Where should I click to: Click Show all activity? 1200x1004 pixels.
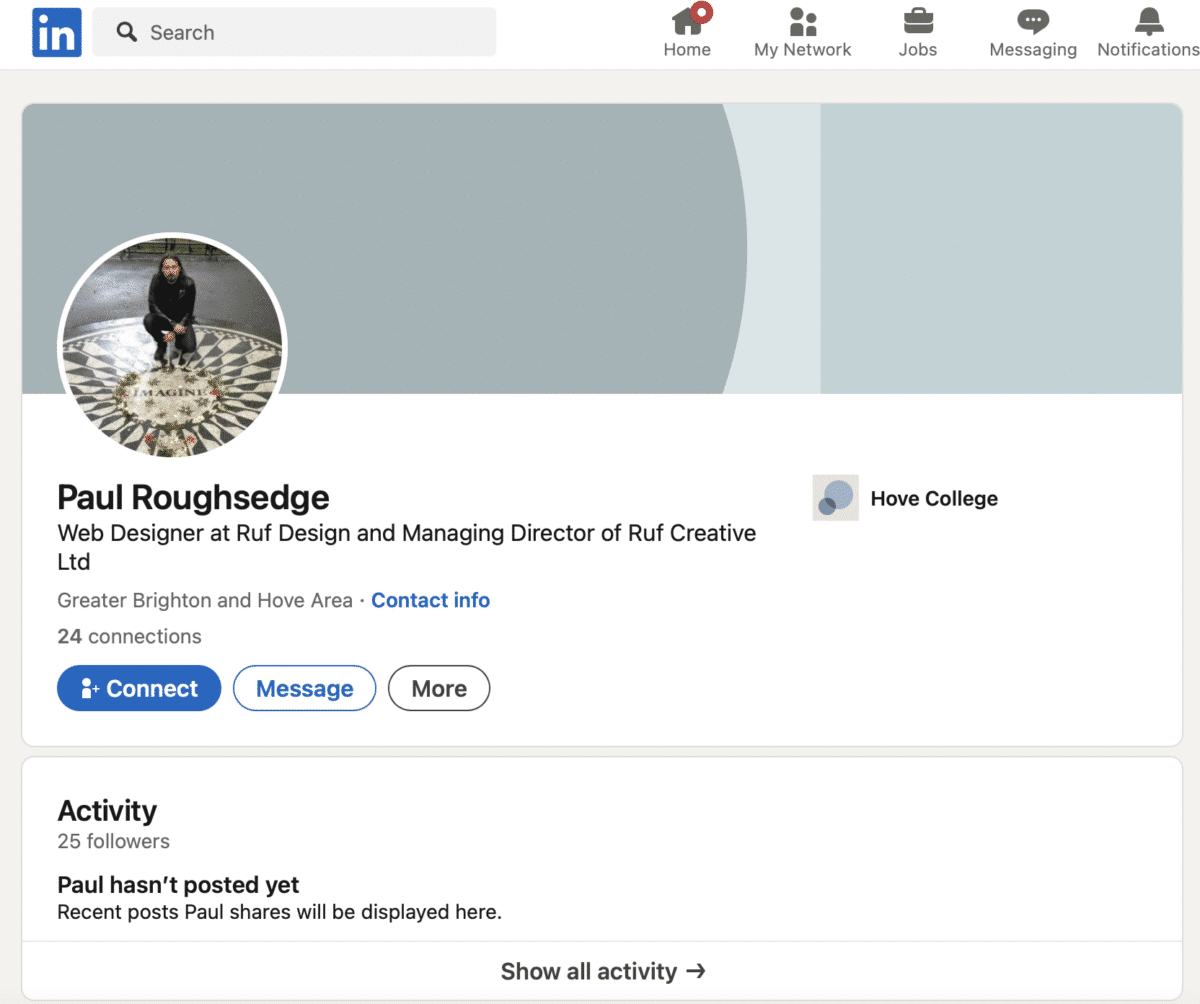pyautogui.click(x=603, y=971)
